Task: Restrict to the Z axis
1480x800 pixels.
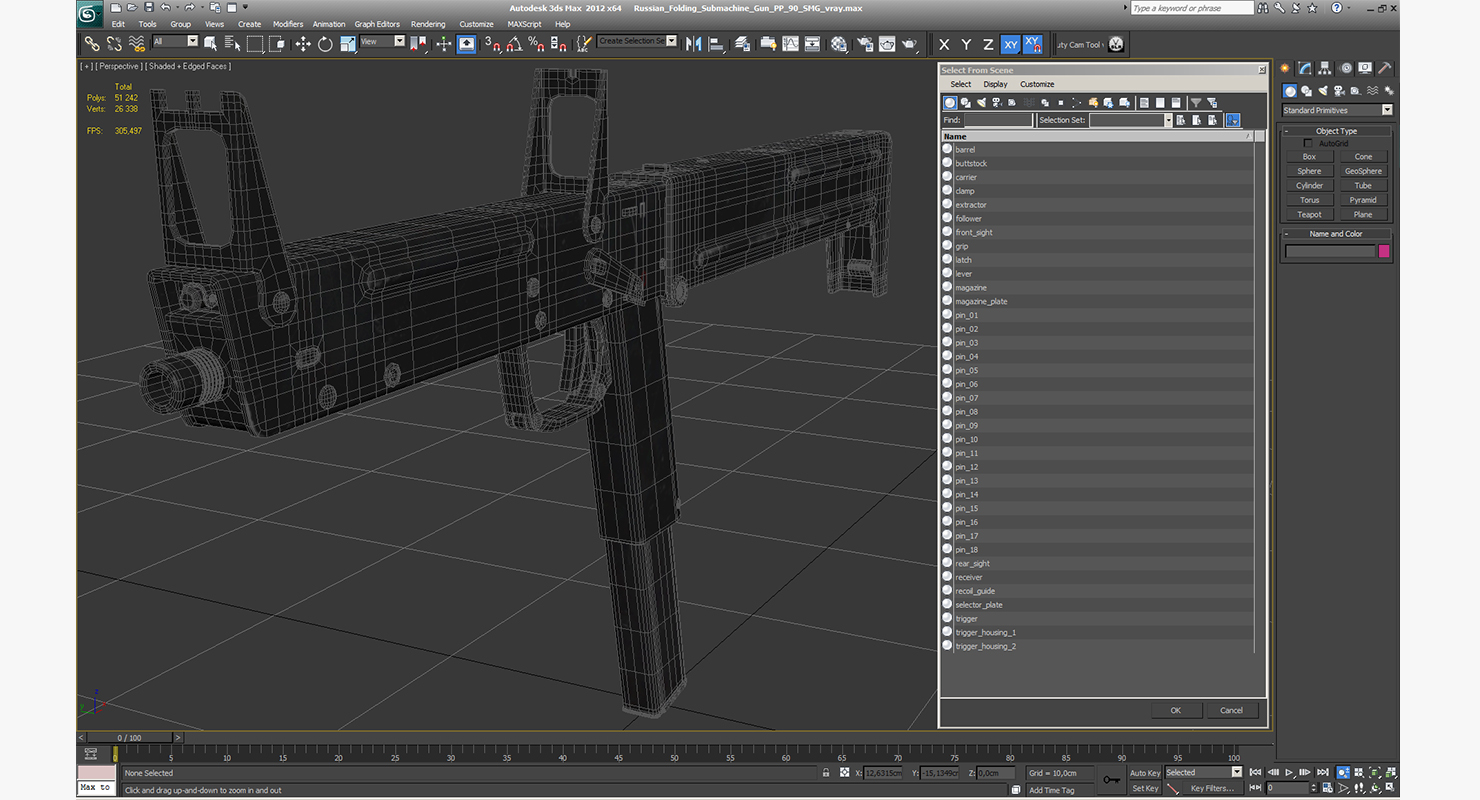Action: tap(988, 44)
